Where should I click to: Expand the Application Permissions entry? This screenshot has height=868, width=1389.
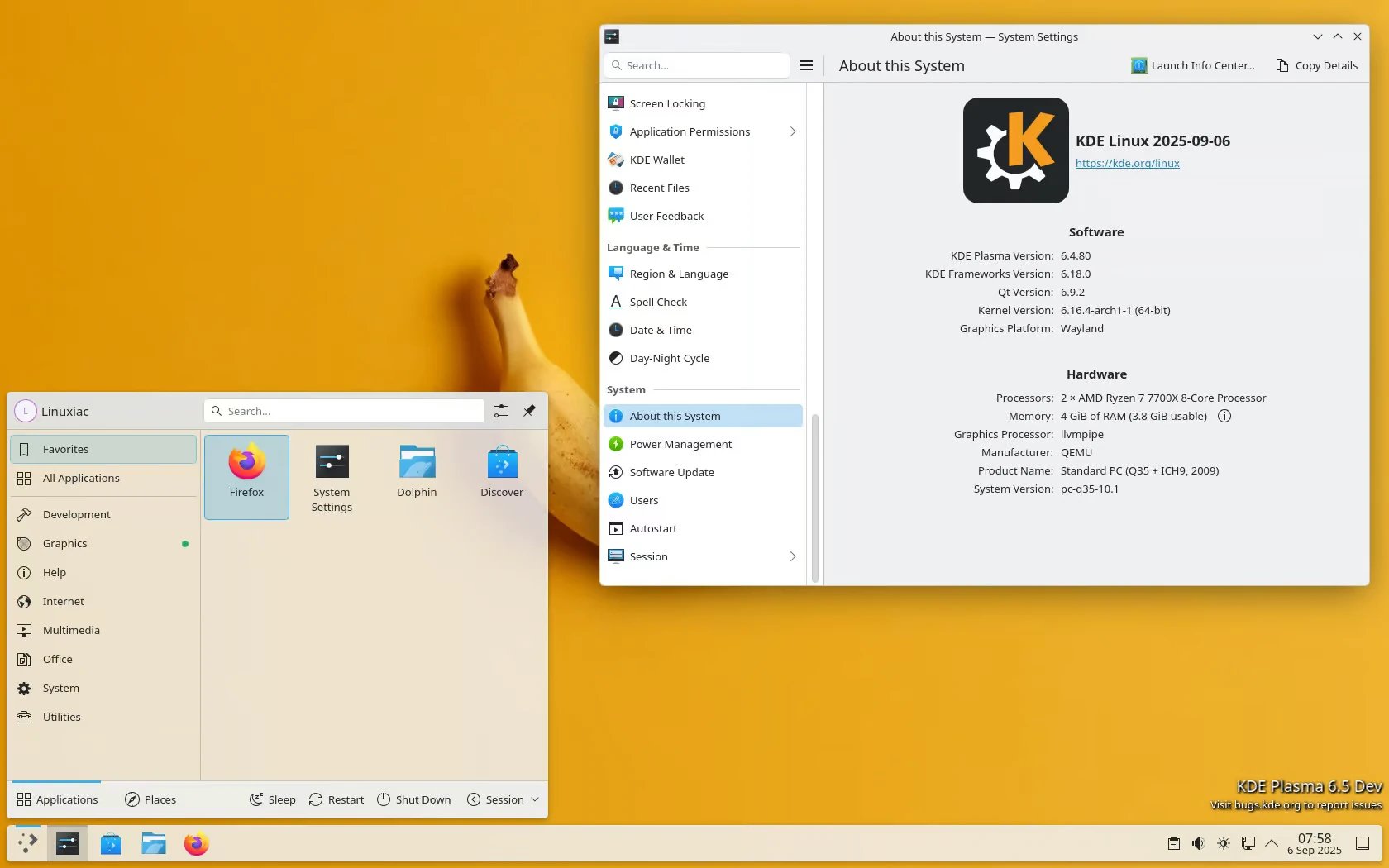click(x=792, y=131)
